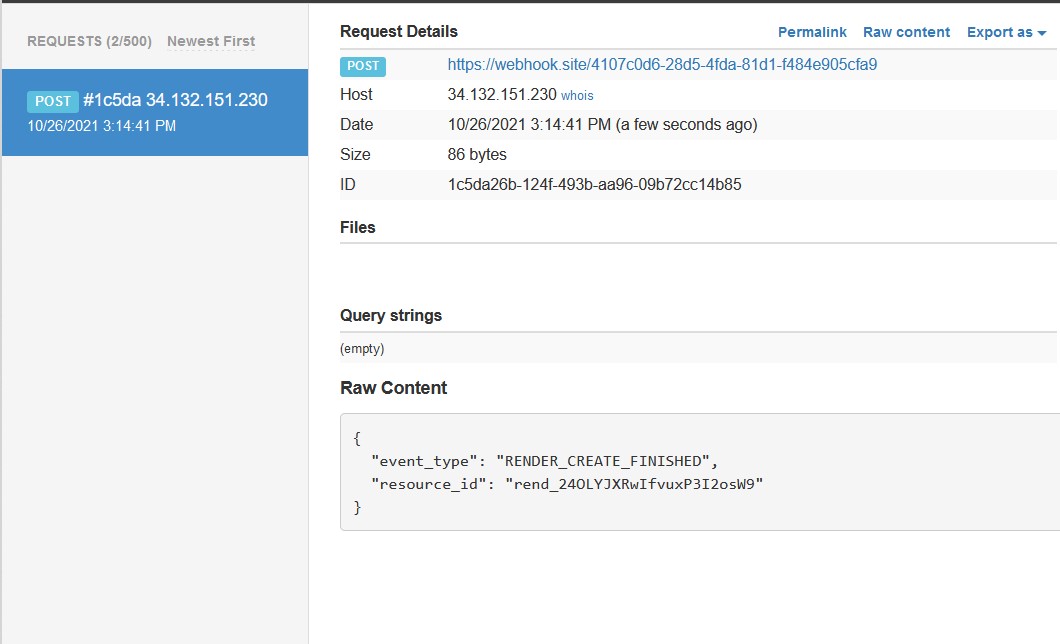Click the POST method badge in Request Details
1060x644 pixels.
pos(363,66)
